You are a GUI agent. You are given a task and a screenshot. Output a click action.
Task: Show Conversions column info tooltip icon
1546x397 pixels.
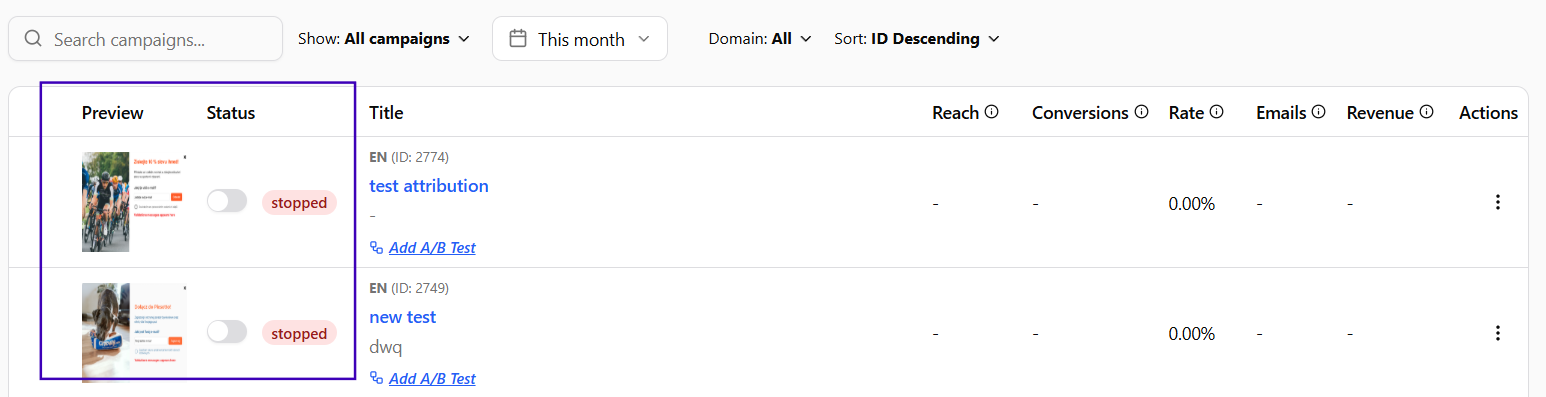1141,112
